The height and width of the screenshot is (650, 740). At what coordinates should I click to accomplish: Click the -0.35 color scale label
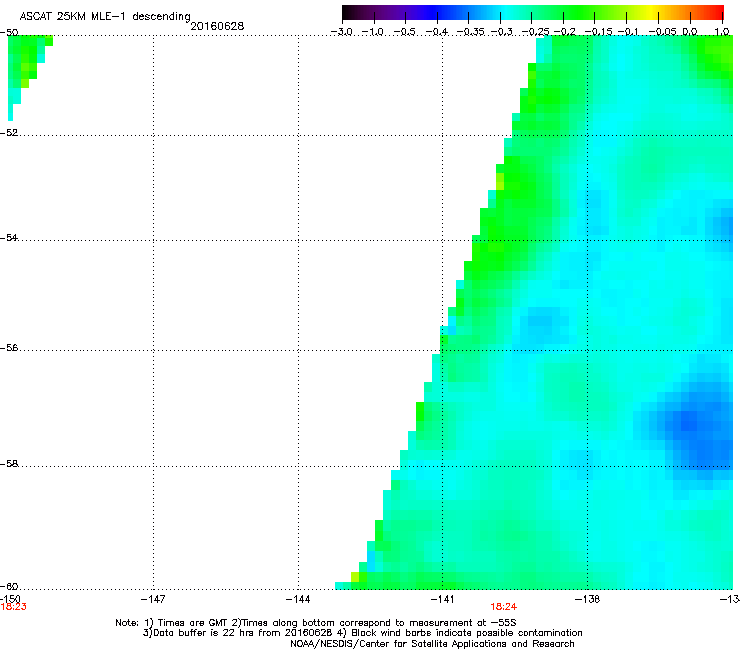(471, 32)
